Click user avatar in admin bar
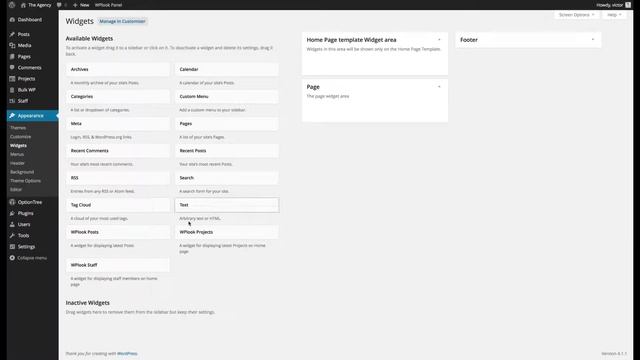 click(628, 5)
